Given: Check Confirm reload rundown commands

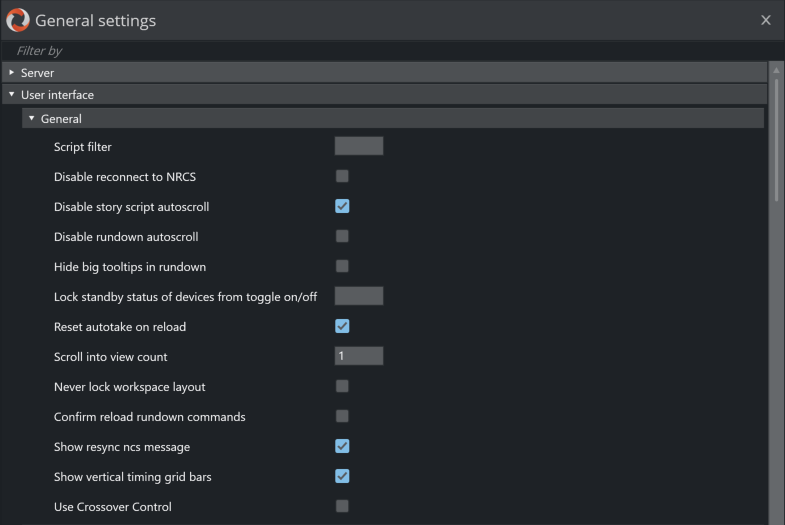Looking at the screenshot, I should point(342,416).
